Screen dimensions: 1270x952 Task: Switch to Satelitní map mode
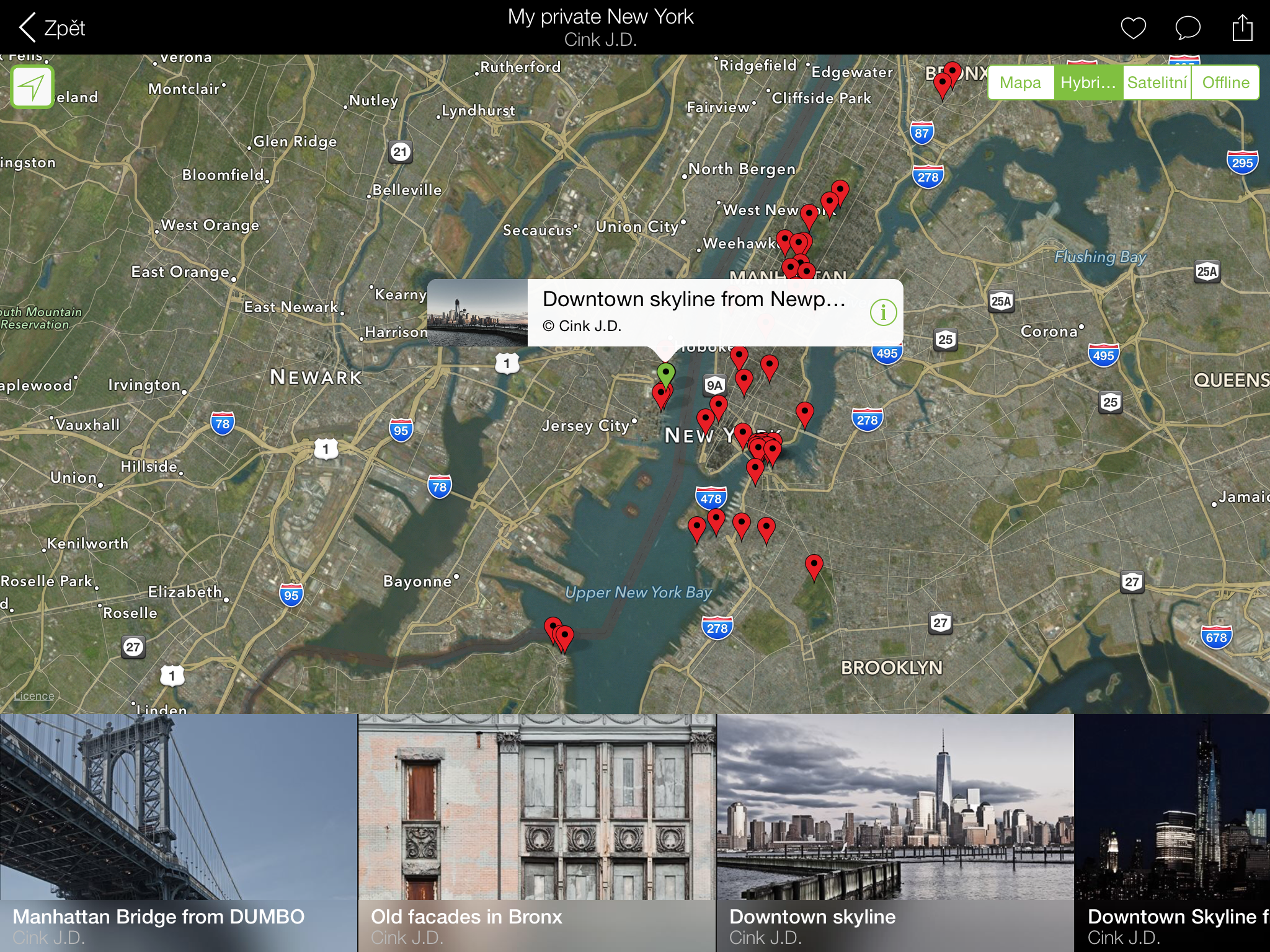(x=1157, y=82)
